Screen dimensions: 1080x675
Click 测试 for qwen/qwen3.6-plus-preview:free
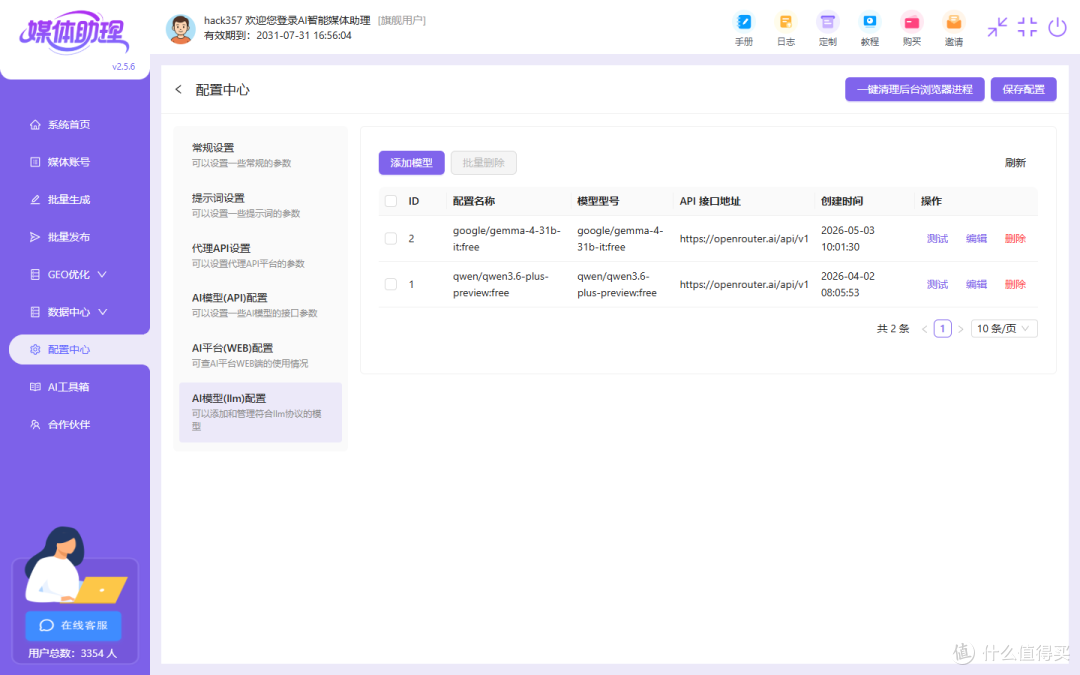tap(937, 284)
